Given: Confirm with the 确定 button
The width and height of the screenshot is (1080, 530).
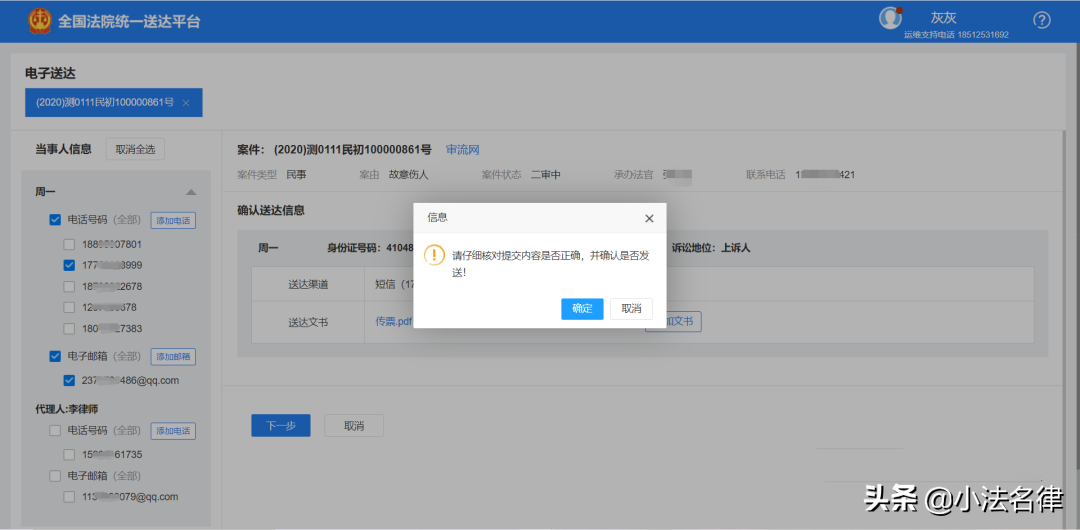Looking at the screenshot, I should (x=582, y=309).
